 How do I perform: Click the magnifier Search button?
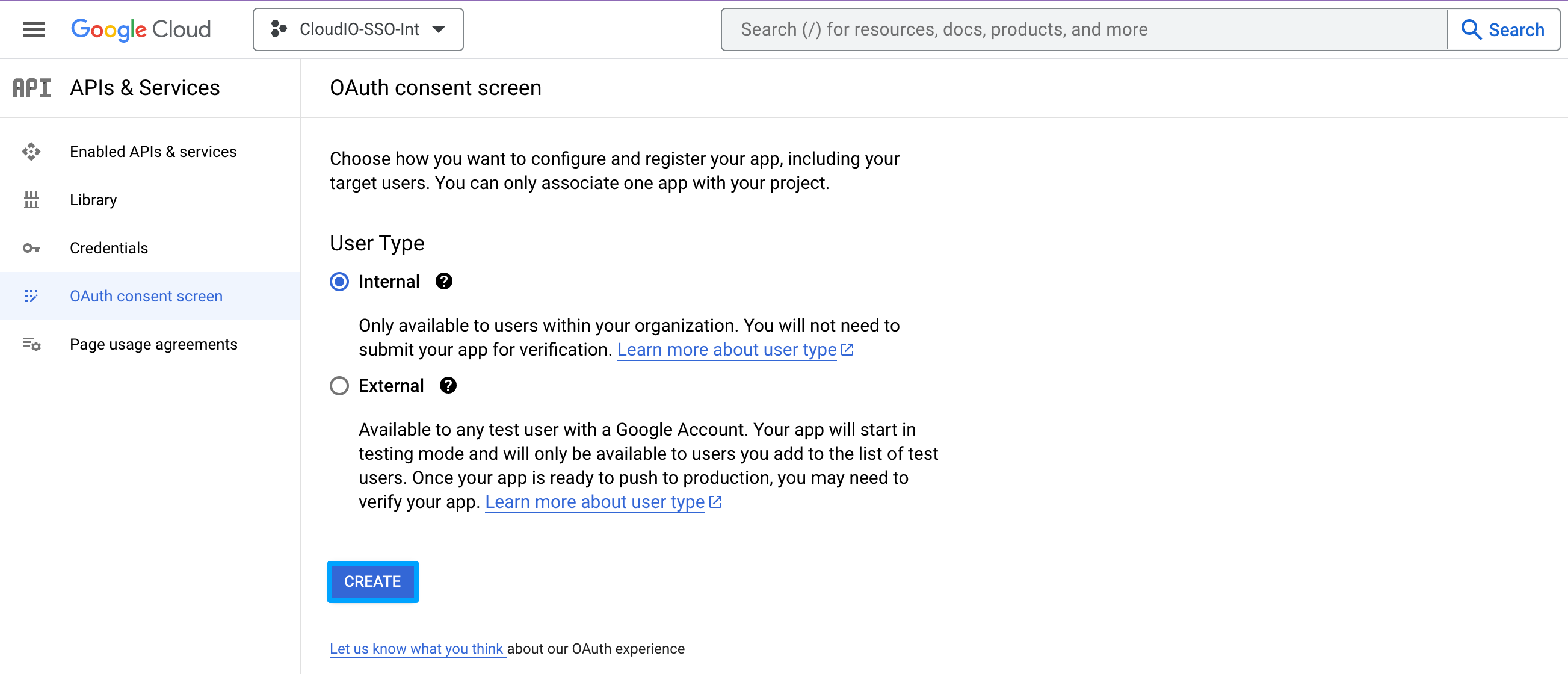pos(1502,29)
